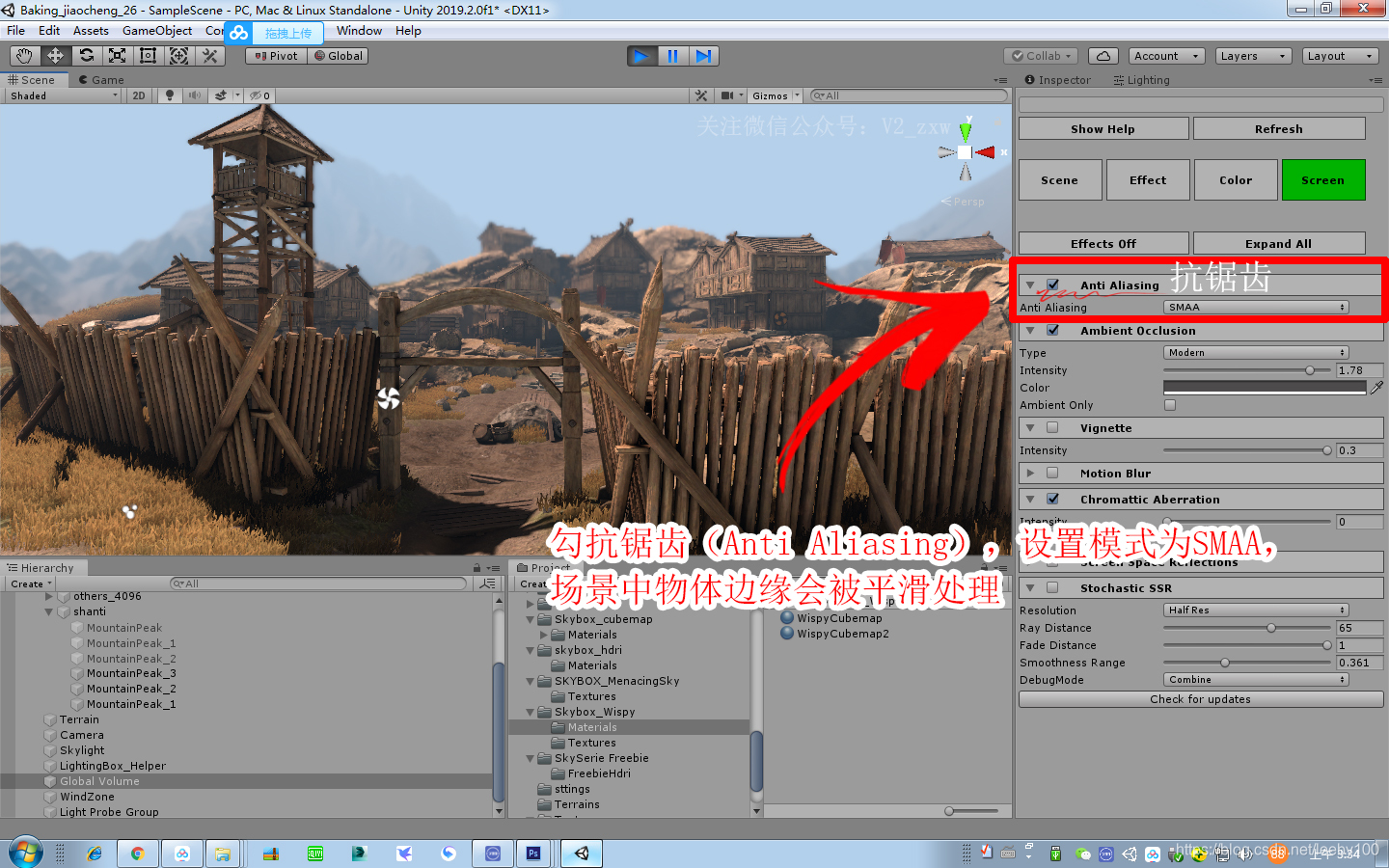
Task: Click the Refresh button
Action: pyautogui.click(x=1279, y=129)
